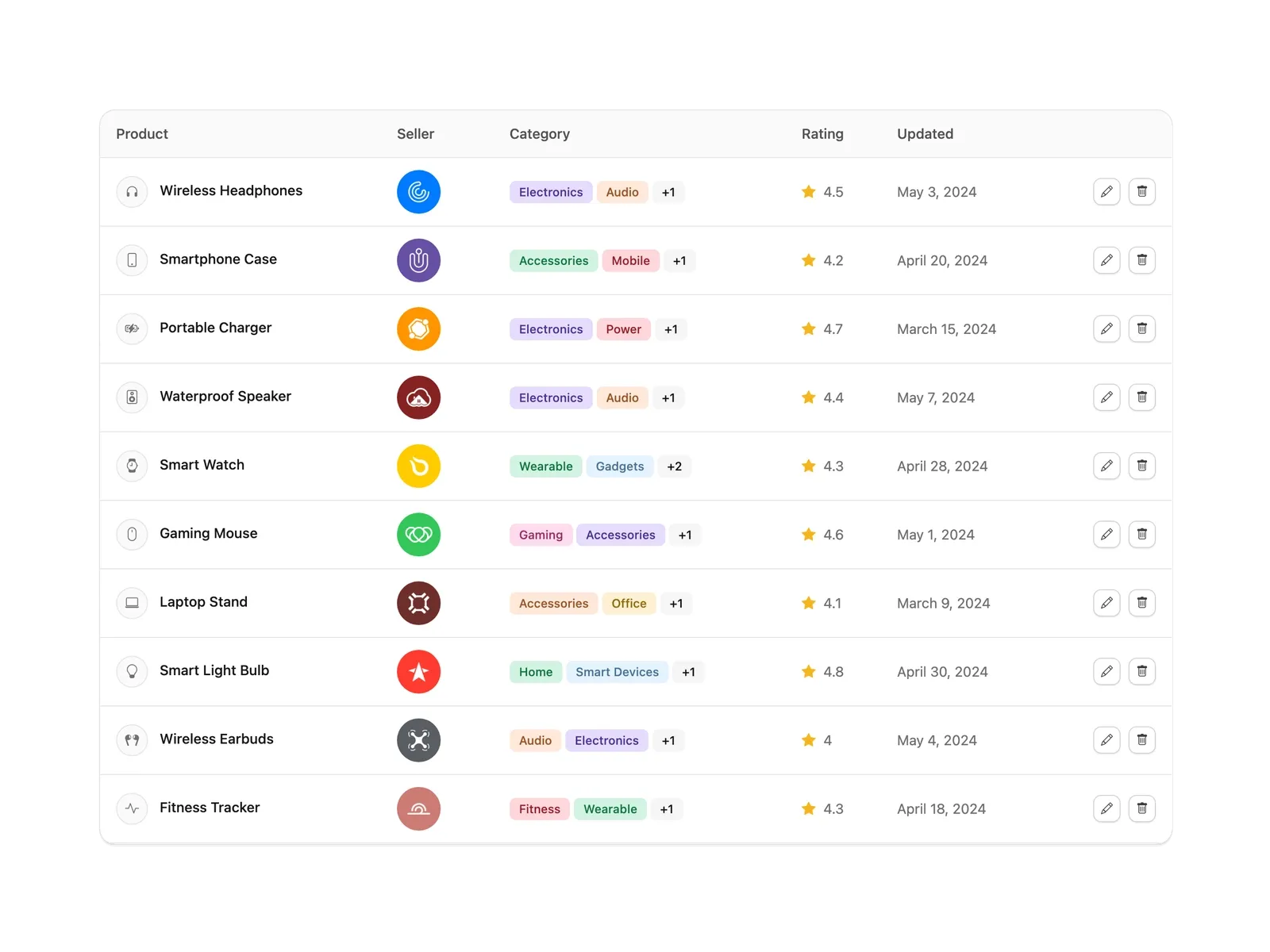Click trash icon for Smartphone Case
The width and height of the screenshot is (1270, 952).
(x=1141, y=260)
